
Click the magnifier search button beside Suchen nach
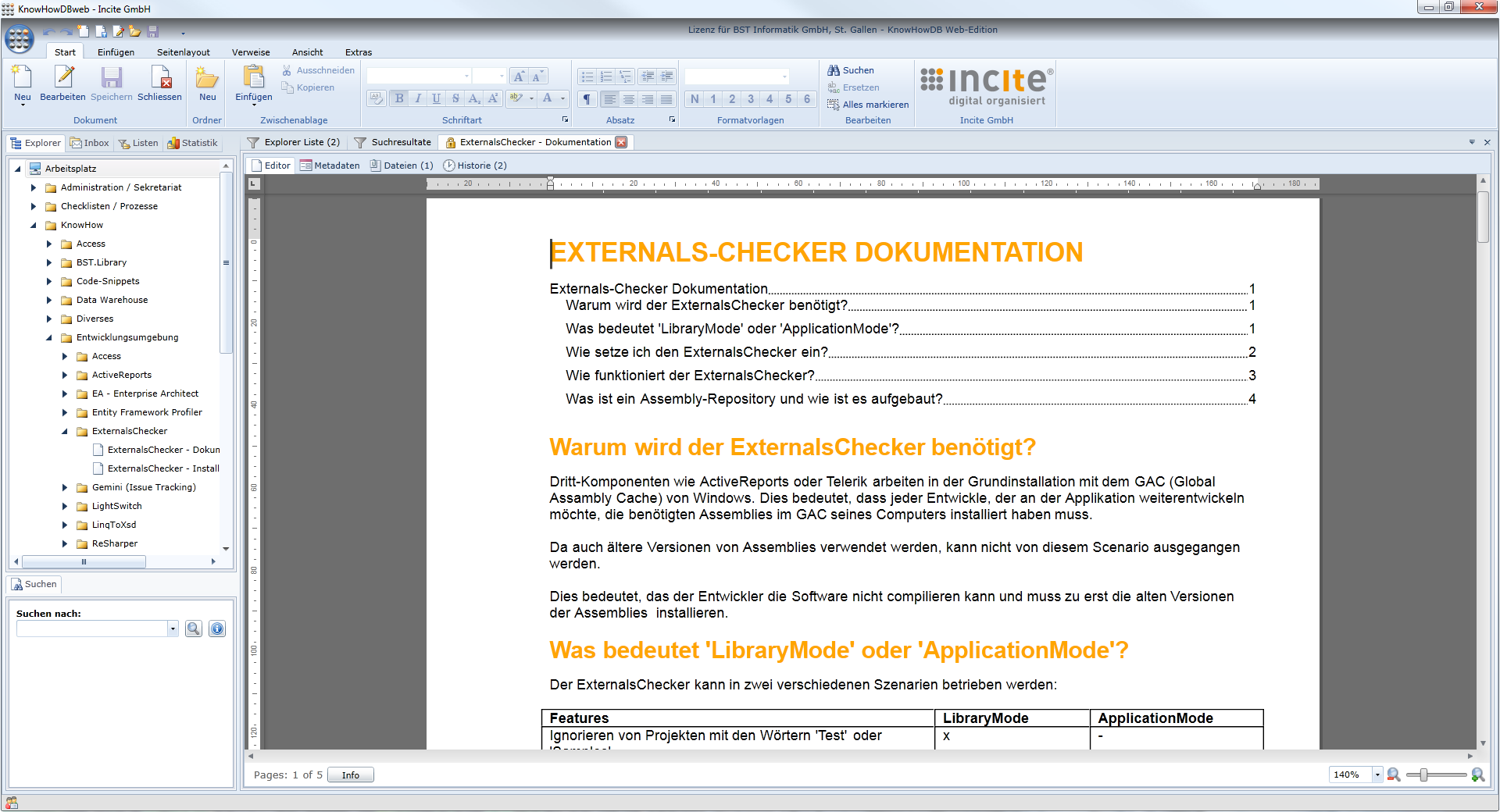tap(194, 629)
